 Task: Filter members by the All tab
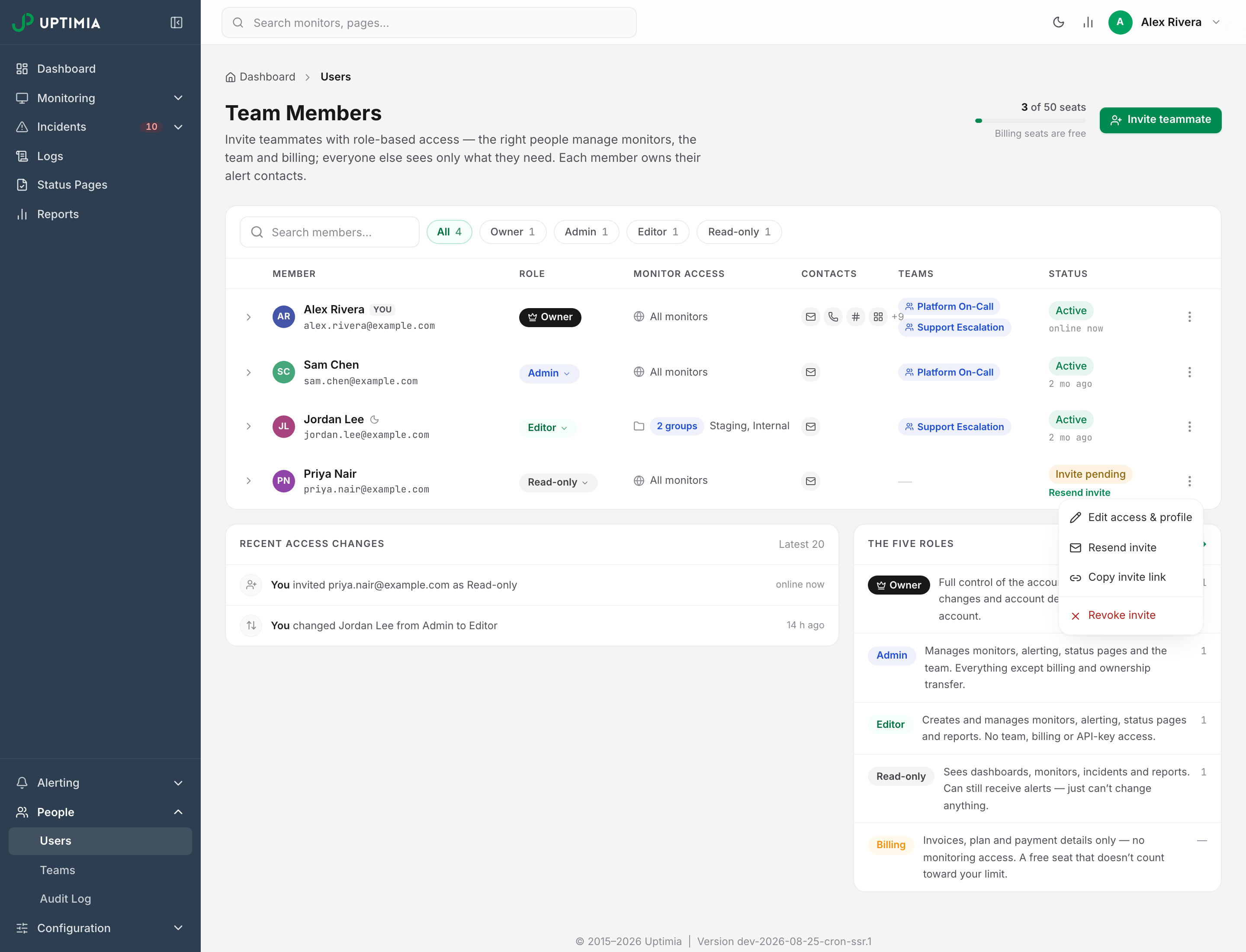[449, 232]
